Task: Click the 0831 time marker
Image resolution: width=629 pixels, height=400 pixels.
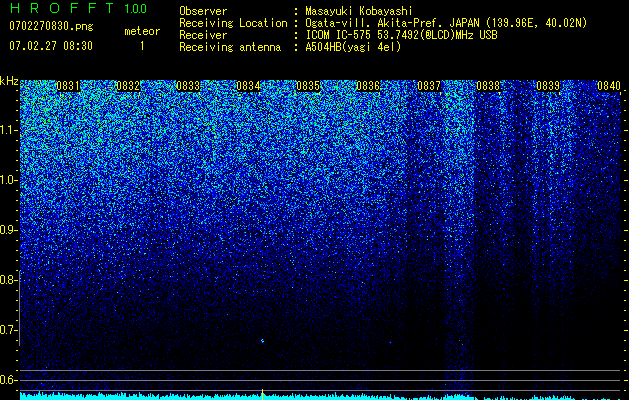Action: click(x=68, y=86)
